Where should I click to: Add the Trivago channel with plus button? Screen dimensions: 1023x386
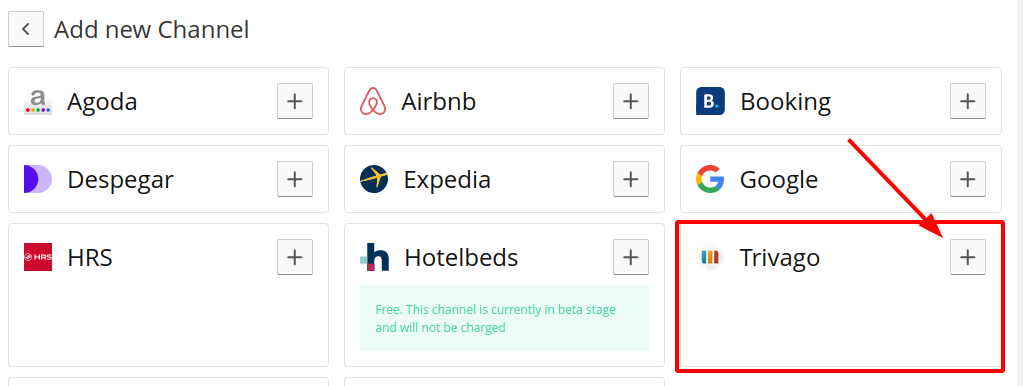tap(968, 257)
